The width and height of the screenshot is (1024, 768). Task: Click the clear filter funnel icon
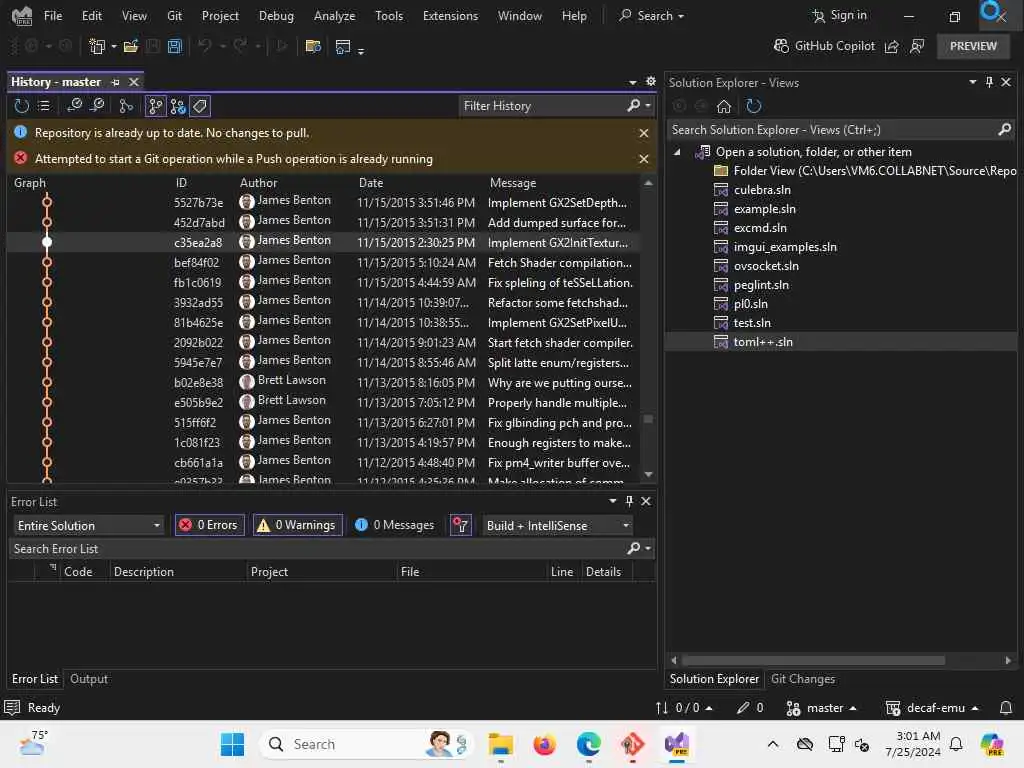pos(461,525)
